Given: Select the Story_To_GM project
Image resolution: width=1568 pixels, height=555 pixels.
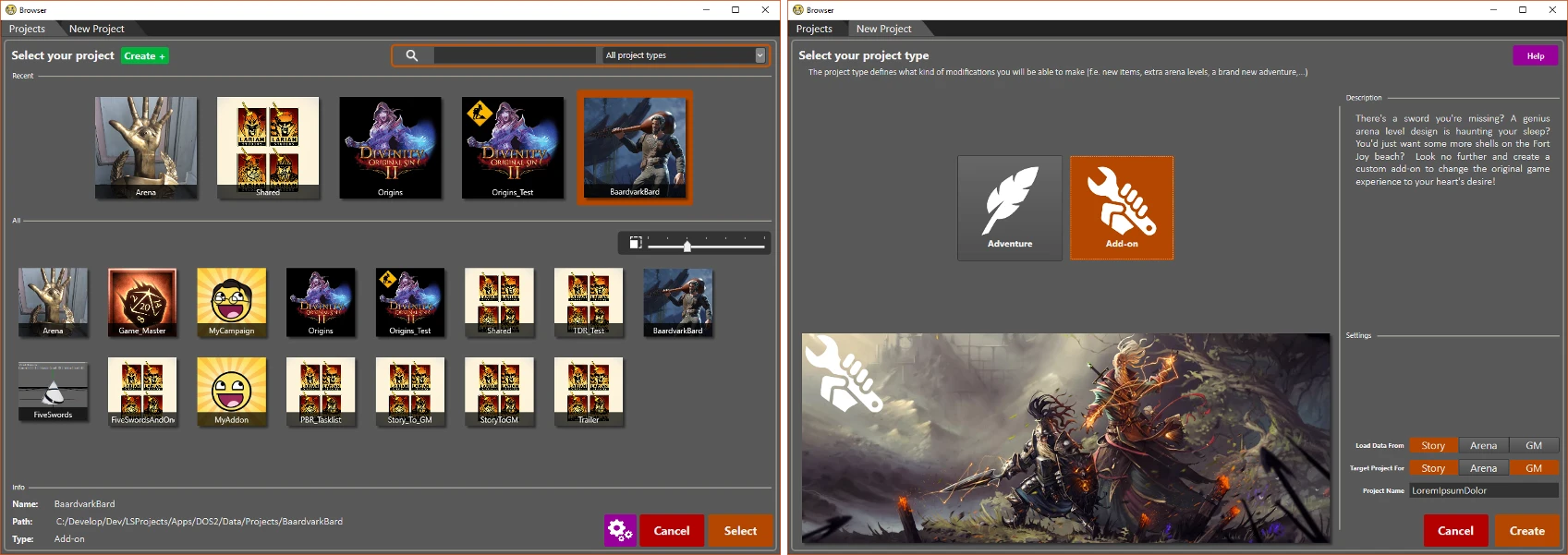Looking at the screenshot, I should coord(410,392).
